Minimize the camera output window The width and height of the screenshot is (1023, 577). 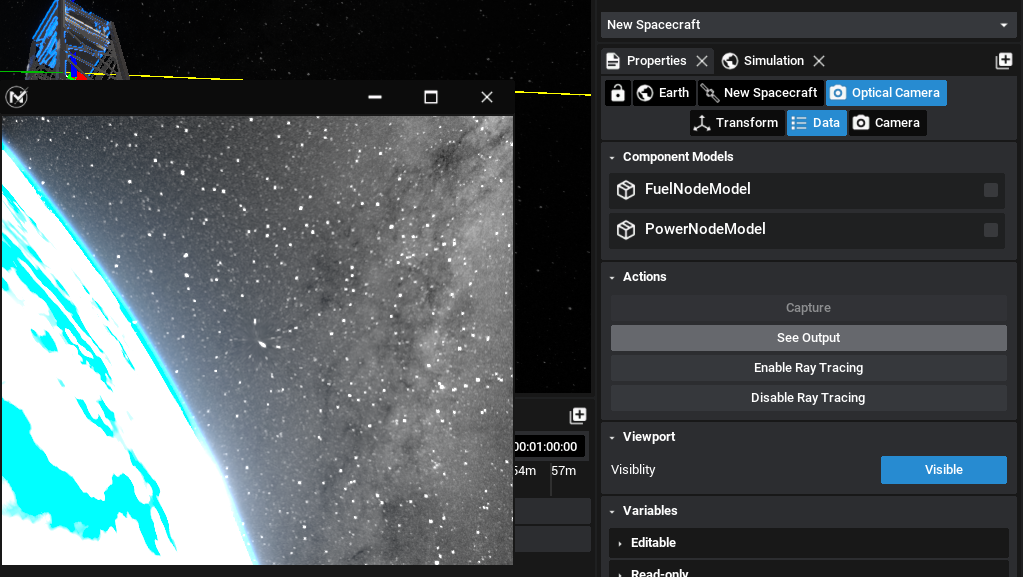[x=374, y=97]
